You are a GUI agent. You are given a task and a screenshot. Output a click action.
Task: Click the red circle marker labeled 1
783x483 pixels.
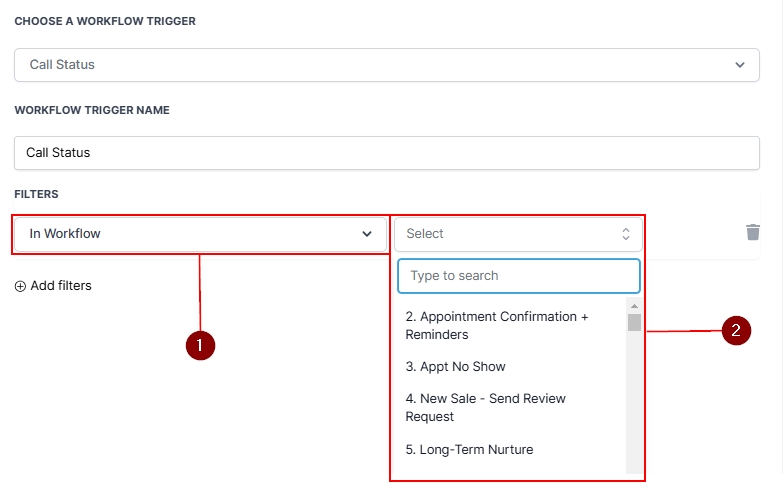coord(201,345)
